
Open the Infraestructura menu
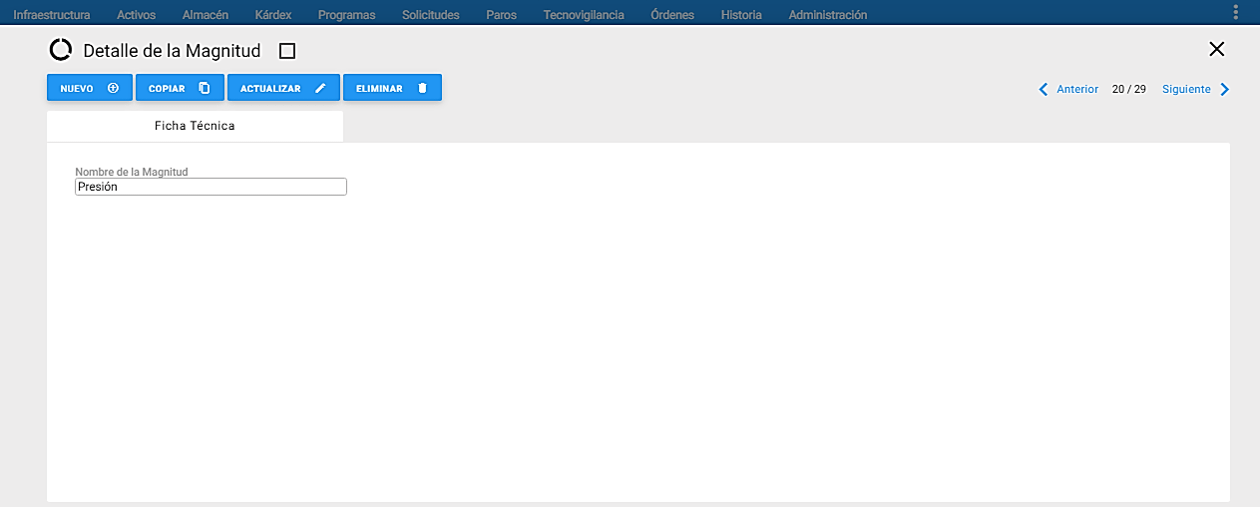click(51, 15)
